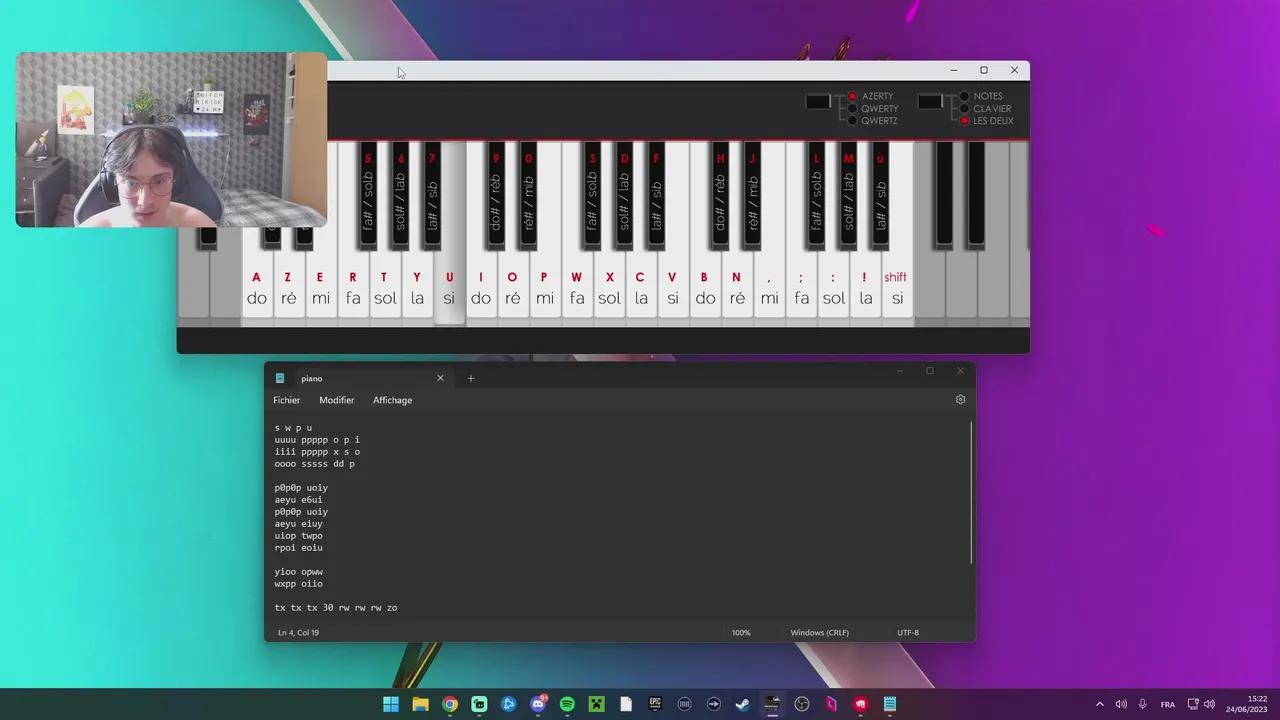Play the black key labeled M sol#/lab

pos(848,194)
